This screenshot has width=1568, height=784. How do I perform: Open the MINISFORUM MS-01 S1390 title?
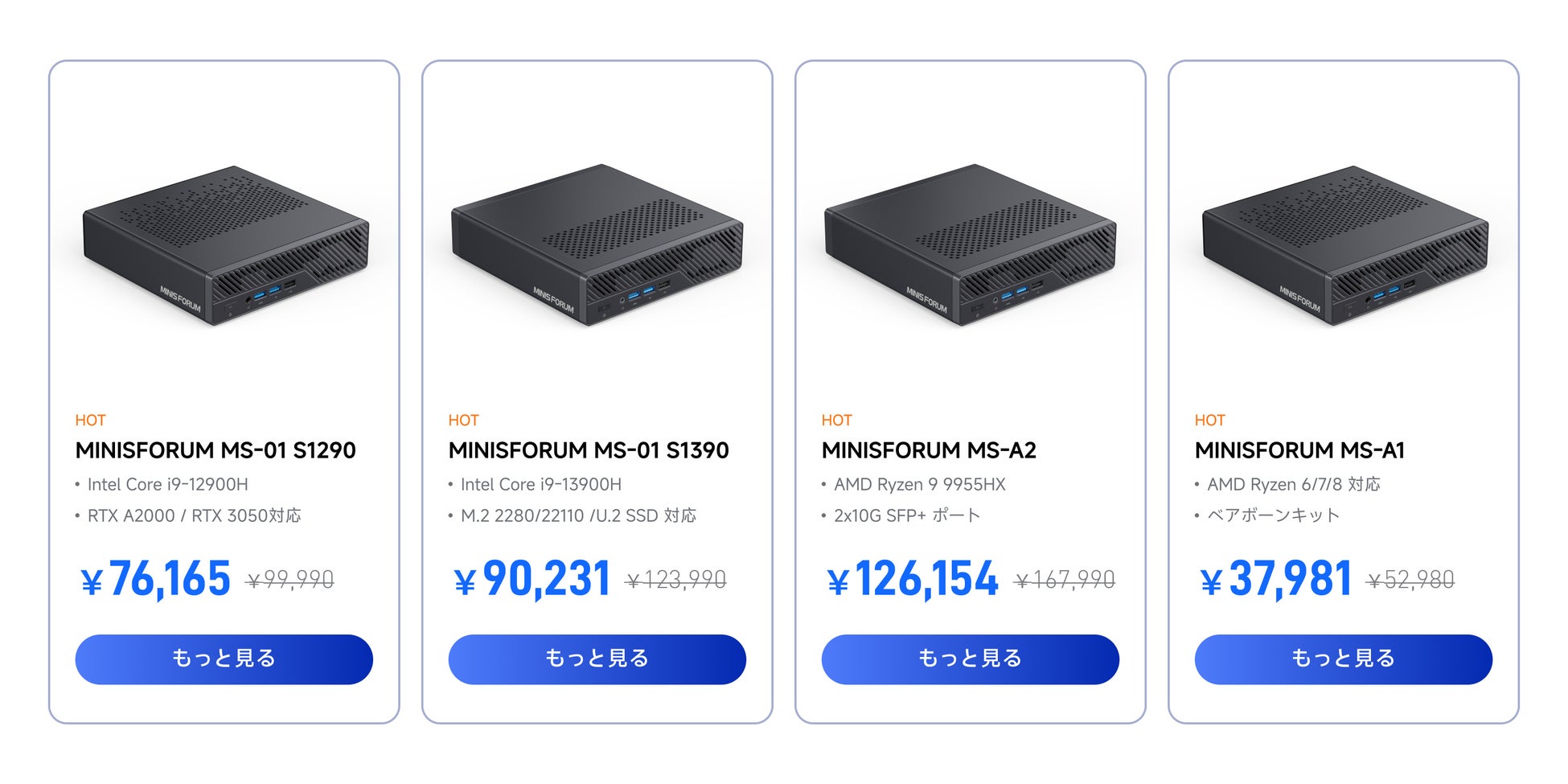click(x=589, y=450)
